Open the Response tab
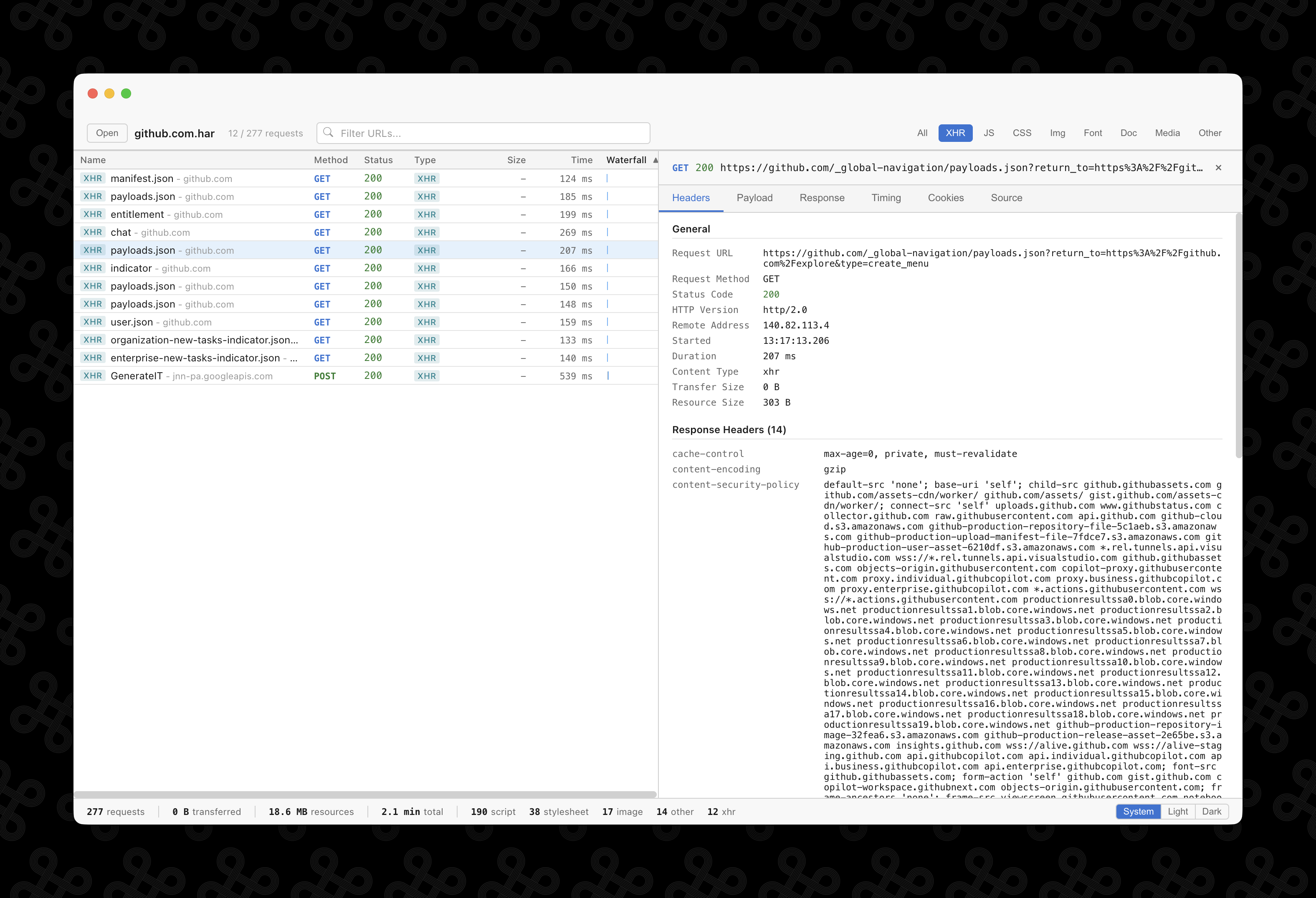This screenshot has width=1316, height=898. click(x=822, y=197)
